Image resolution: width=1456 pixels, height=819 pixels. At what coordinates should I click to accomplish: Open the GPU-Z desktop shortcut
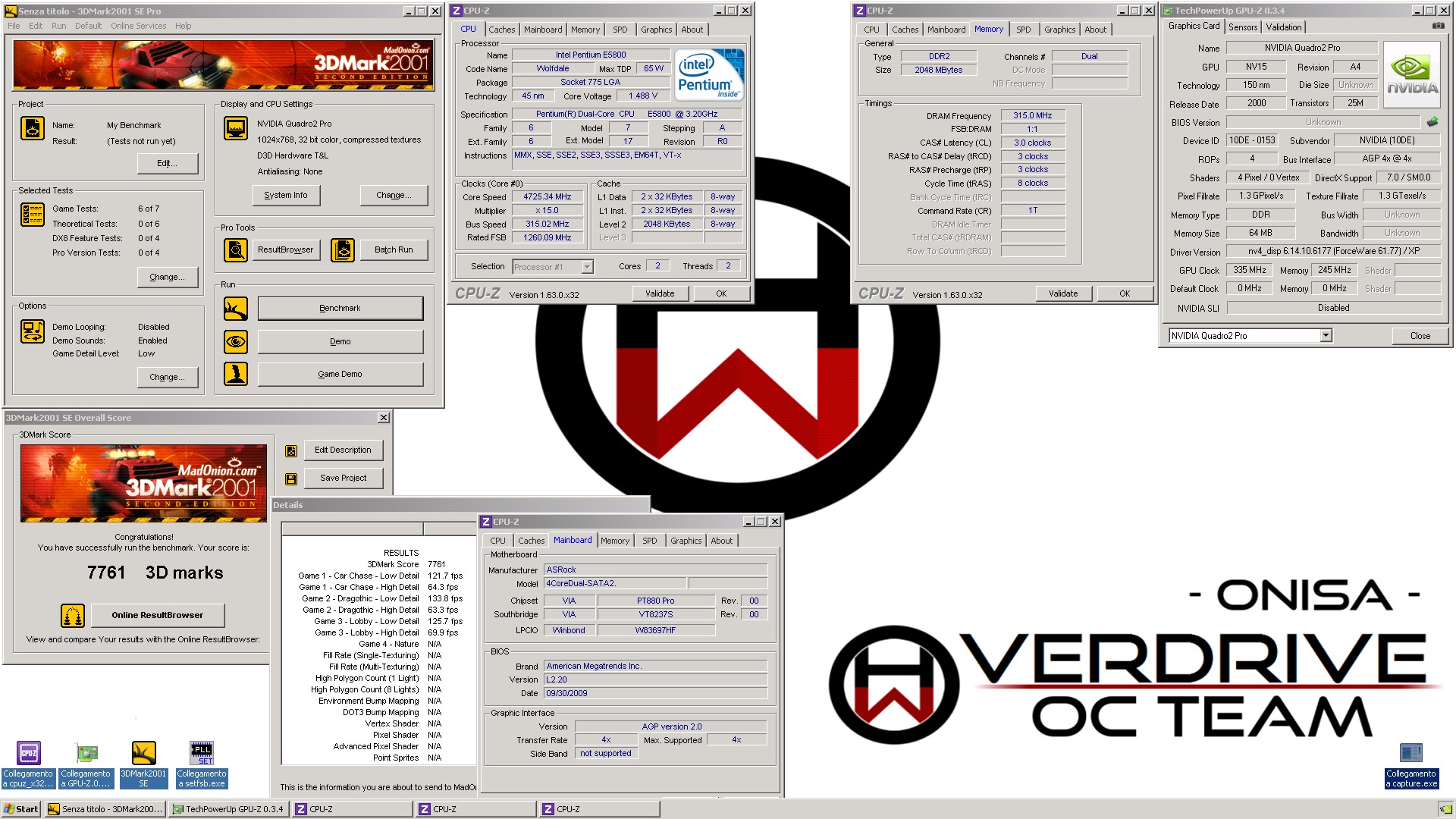point(86,764)
